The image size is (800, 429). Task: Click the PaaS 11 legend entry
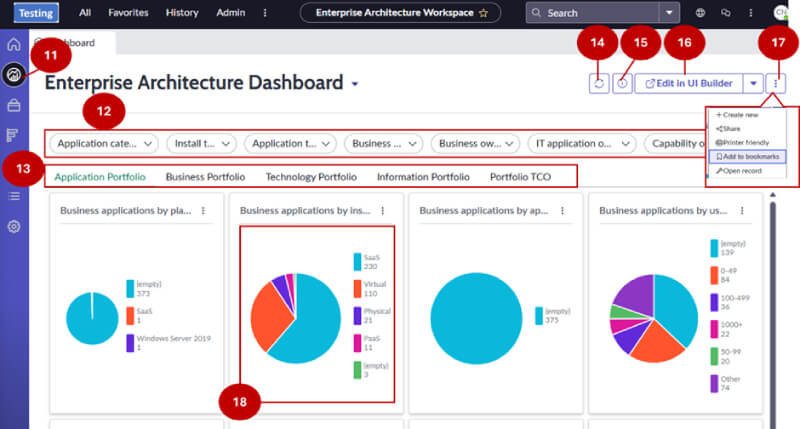click(367, 343)
